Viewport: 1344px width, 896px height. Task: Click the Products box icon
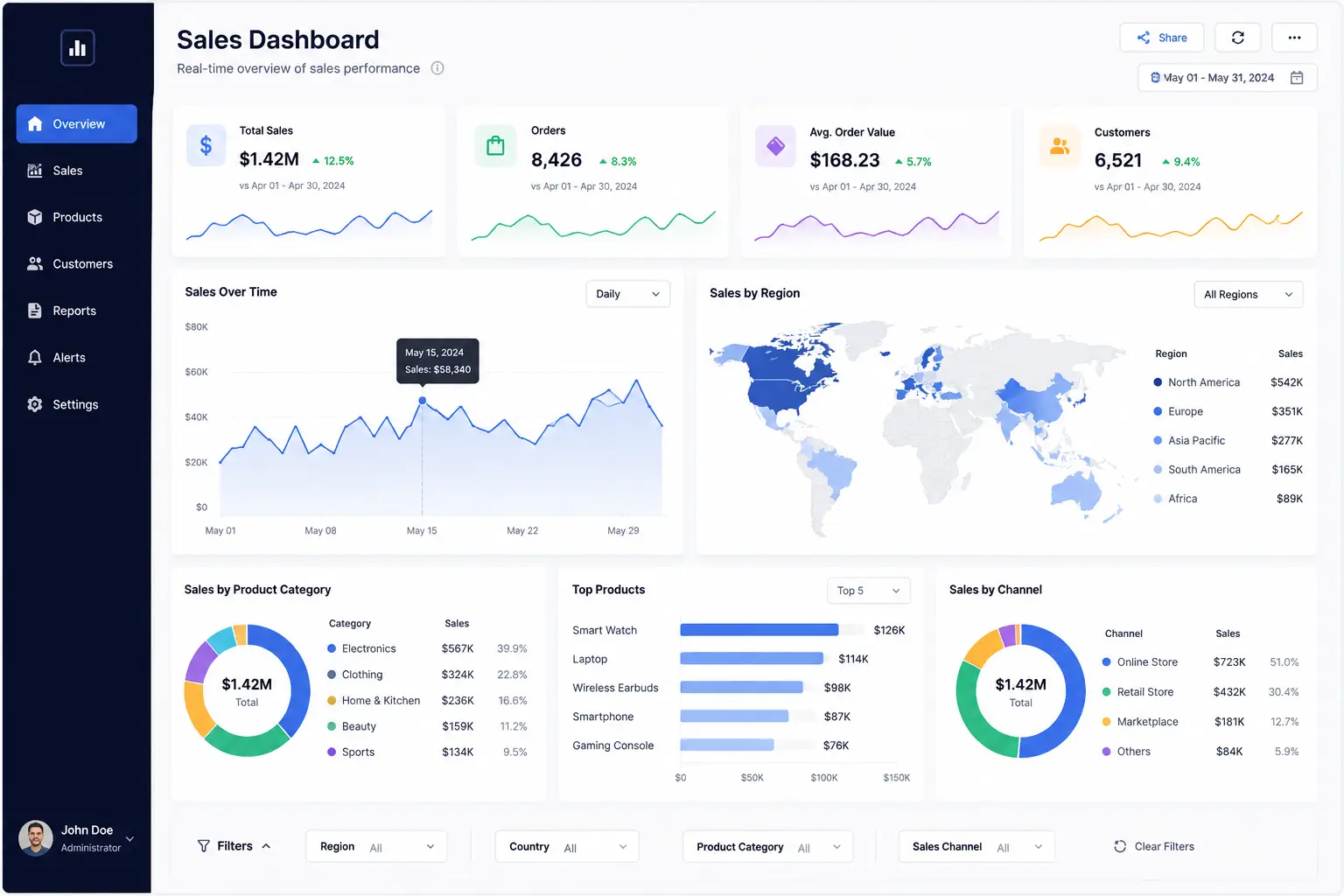click(x=35, y=217)
